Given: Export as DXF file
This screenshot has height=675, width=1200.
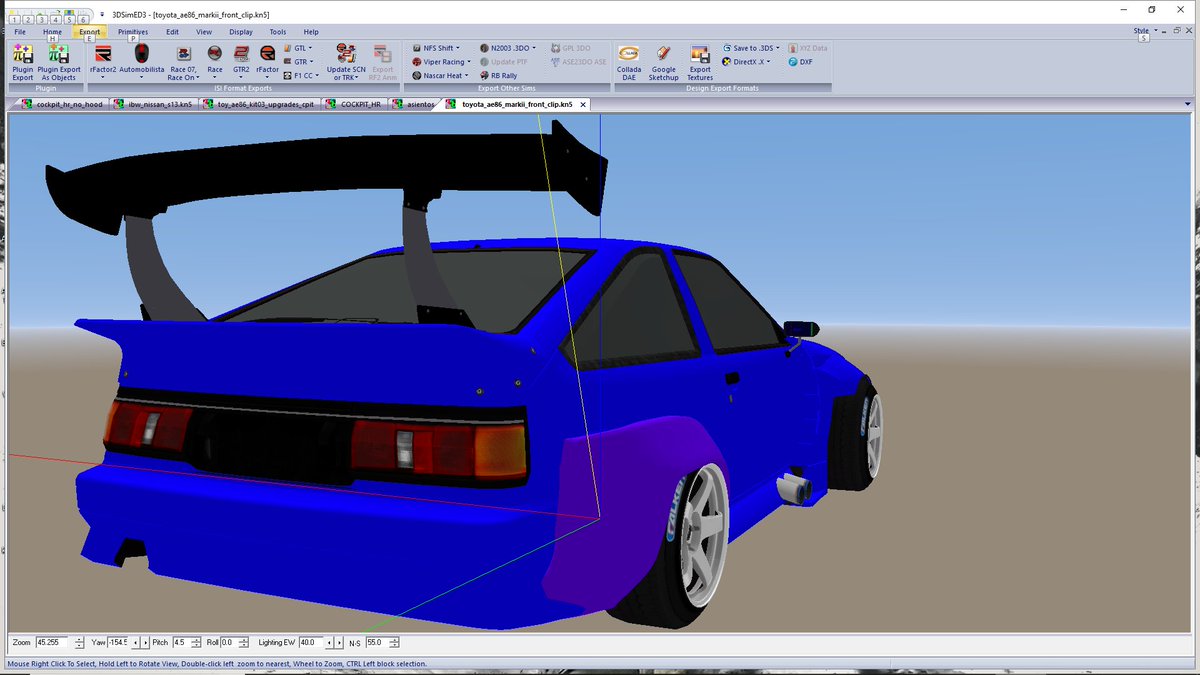Looking at the screenshot, I should 800,61.
